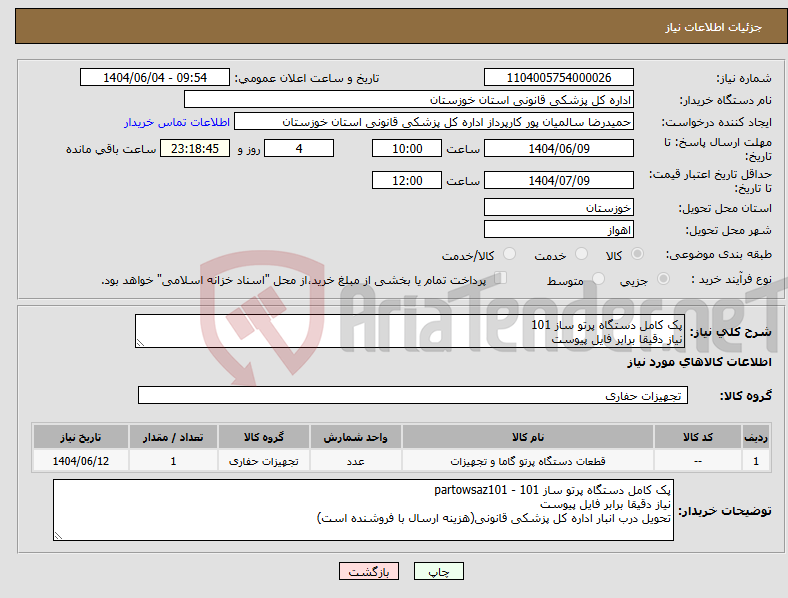Click the remaining days field showing 4
The width and height of the screenshot is (788, 598).
299,149
